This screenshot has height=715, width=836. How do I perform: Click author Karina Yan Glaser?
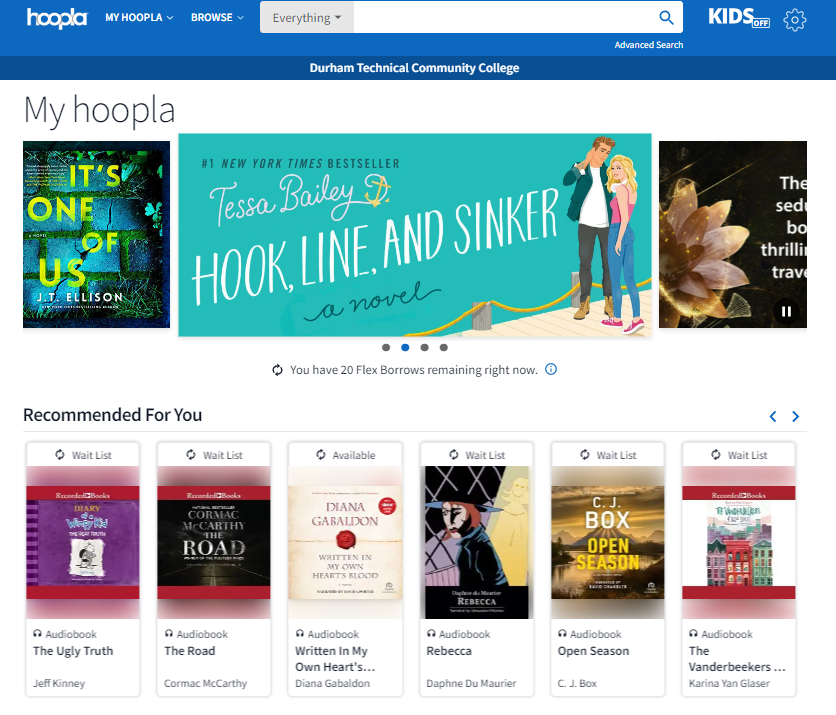coord(729,683)
